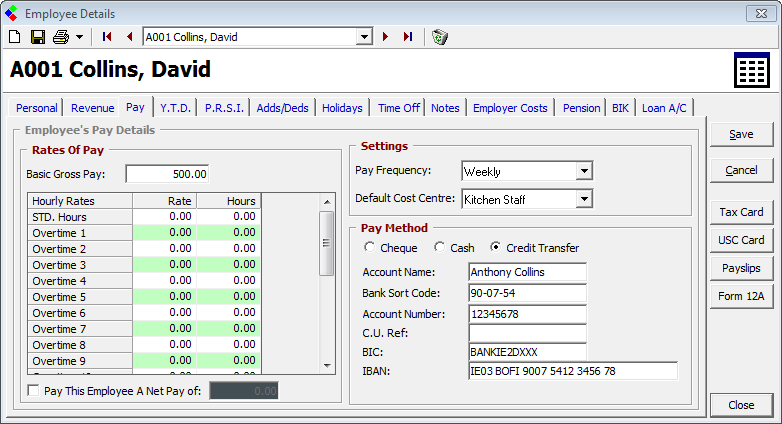Viewport: 782px width, 424px height.
Task: Open the Default Cost Centre dropdown
Action: [584, 199]
